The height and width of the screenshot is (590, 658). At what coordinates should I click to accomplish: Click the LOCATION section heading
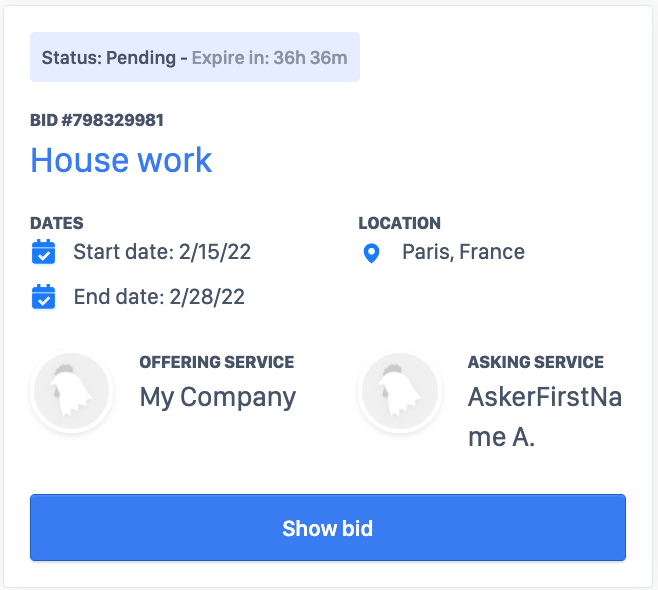tap(399, 224)
